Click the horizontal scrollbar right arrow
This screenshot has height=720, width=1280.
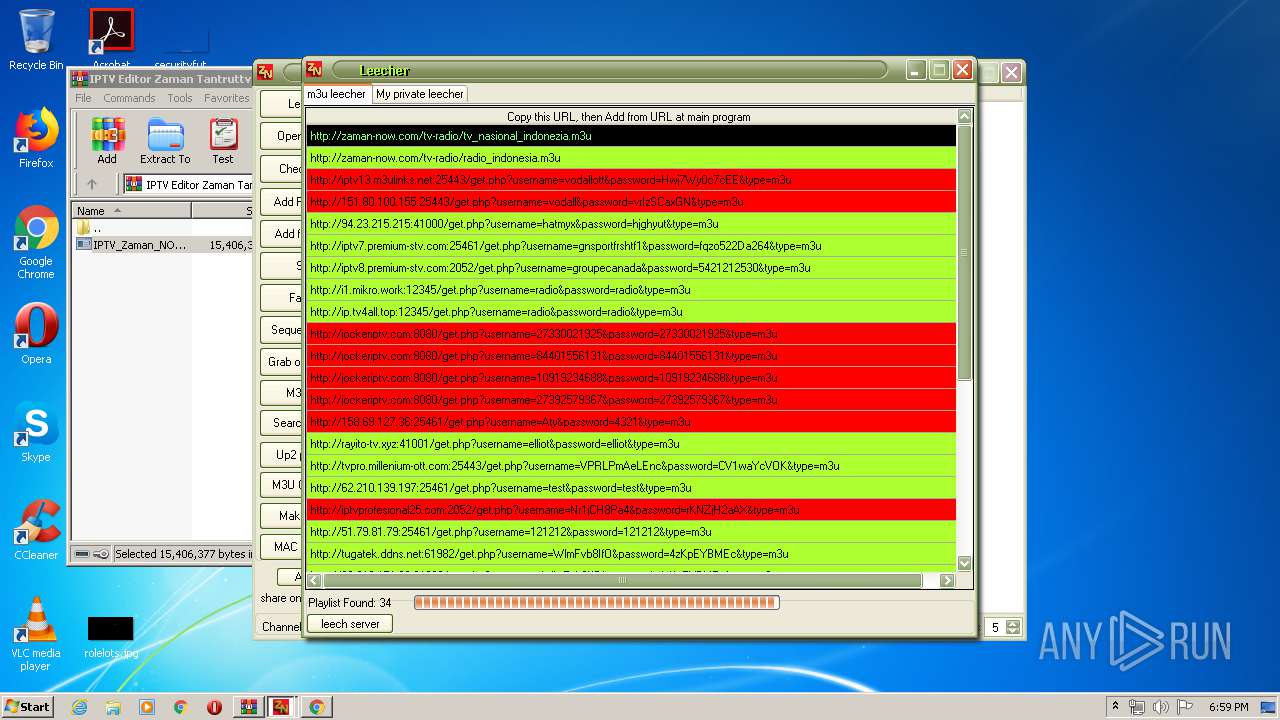point(947,580)
